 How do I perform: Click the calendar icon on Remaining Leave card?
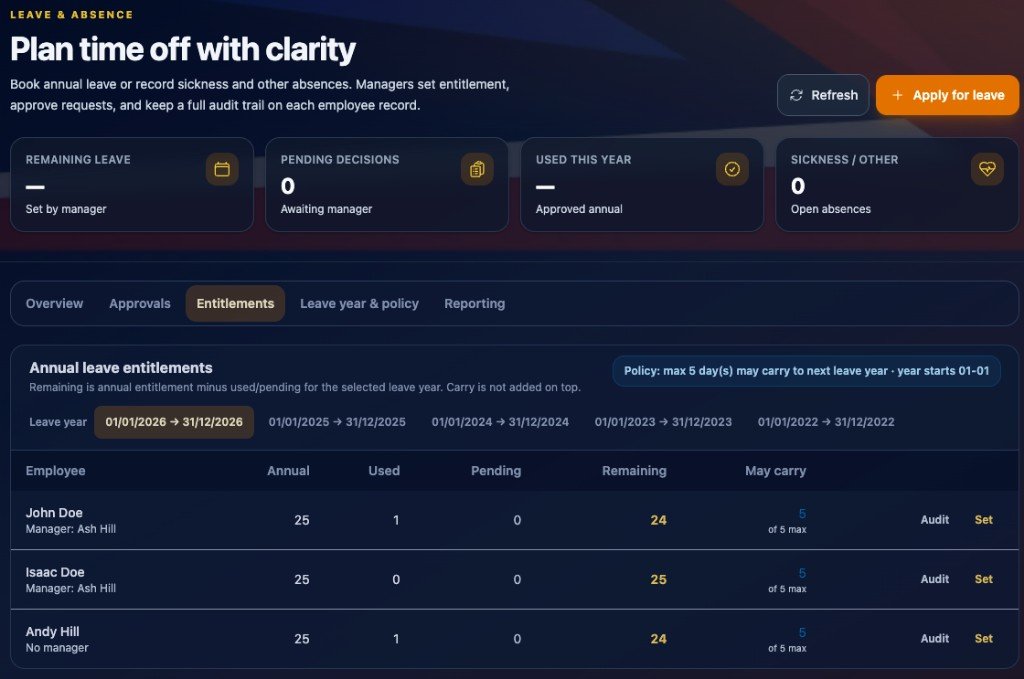[222, 169]
